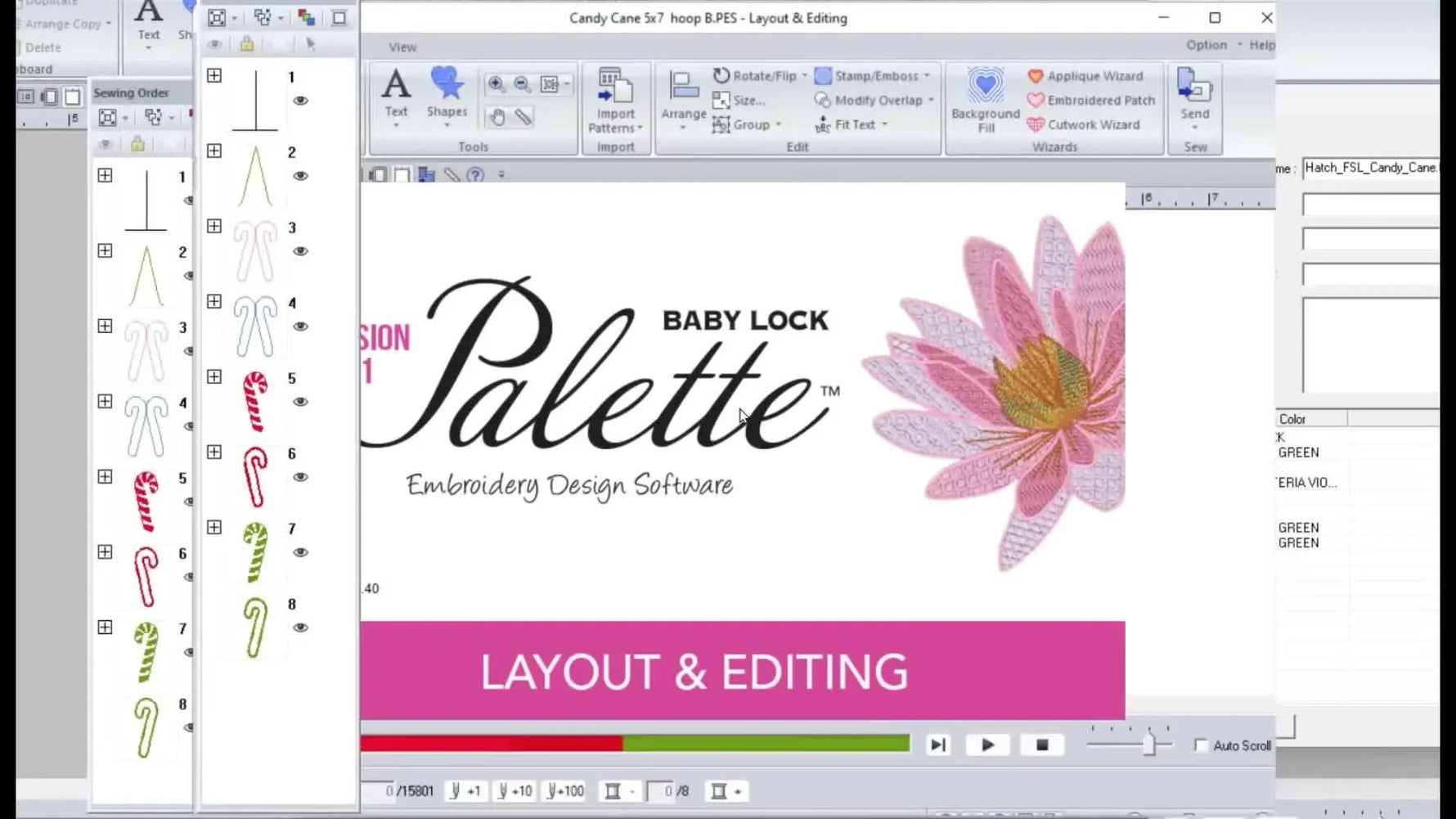The height and width of the screenshot is (819, 1456).
Task: Open Import Patterns
Action: pyautogui.click(x=615, y=101)
